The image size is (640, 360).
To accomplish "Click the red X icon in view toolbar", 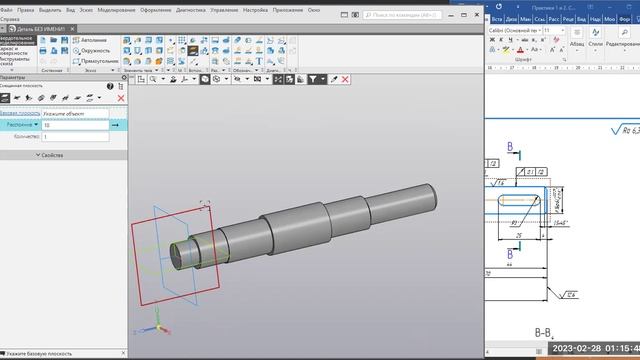I will click(345, 79).
